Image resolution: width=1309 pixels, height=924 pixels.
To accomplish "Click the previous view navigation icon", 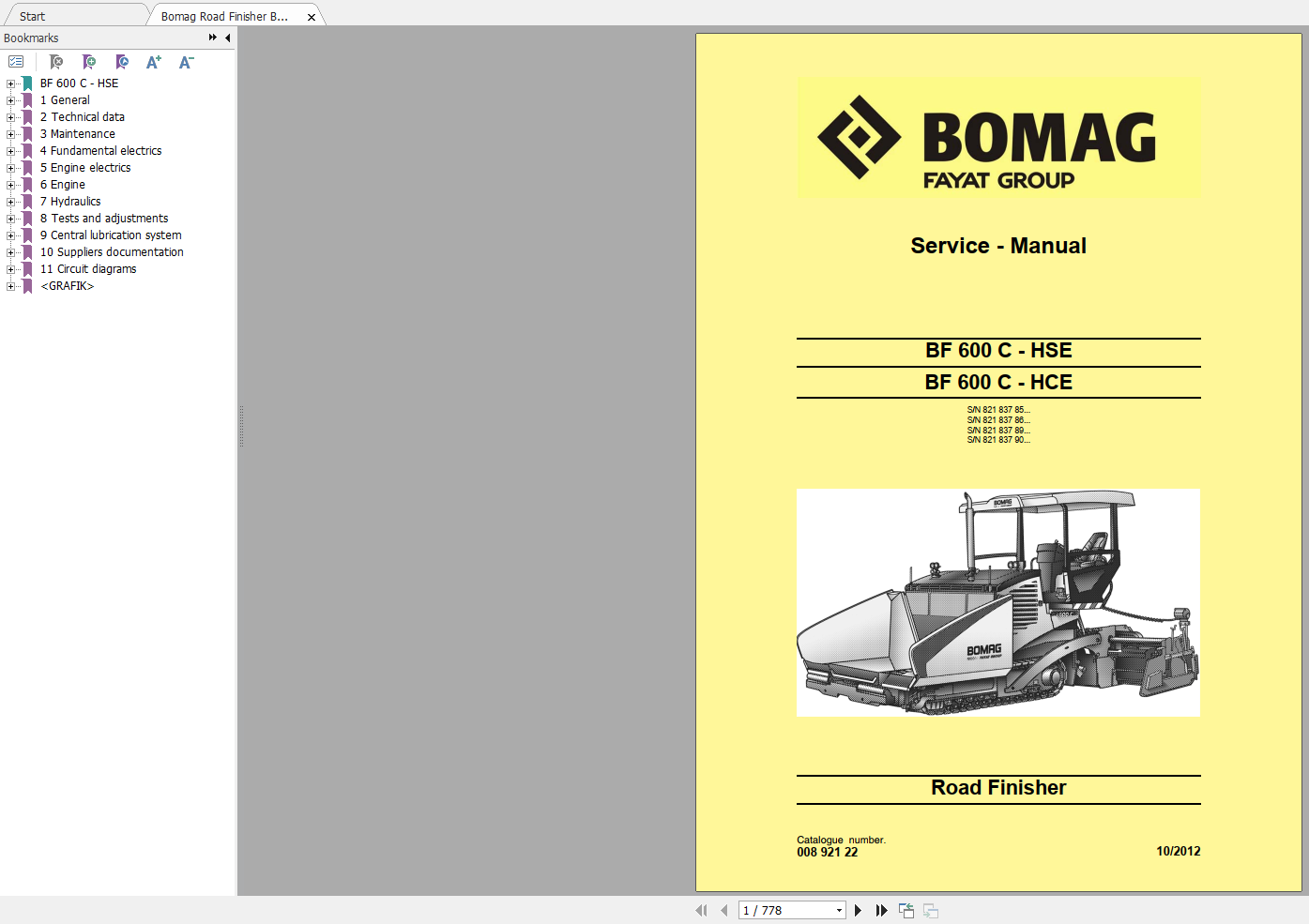I will pyautogui.click(x=906, y=910).
